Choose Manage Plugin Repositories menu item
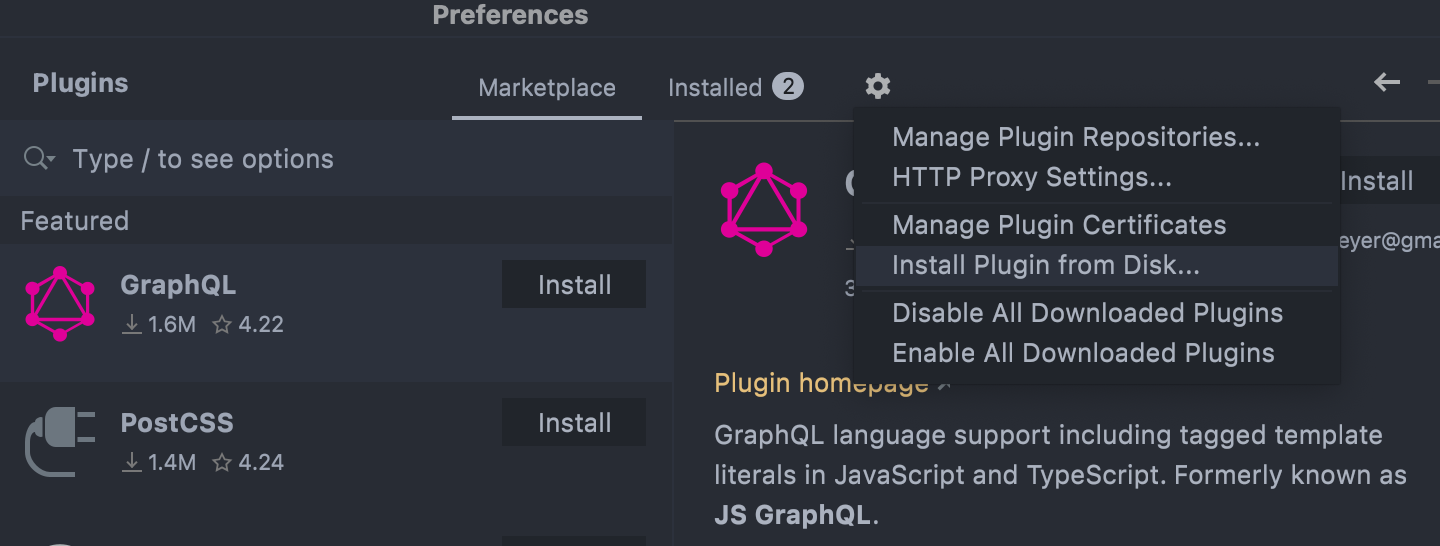This screenshot has width=1440, height=546. coord(1076,137)
